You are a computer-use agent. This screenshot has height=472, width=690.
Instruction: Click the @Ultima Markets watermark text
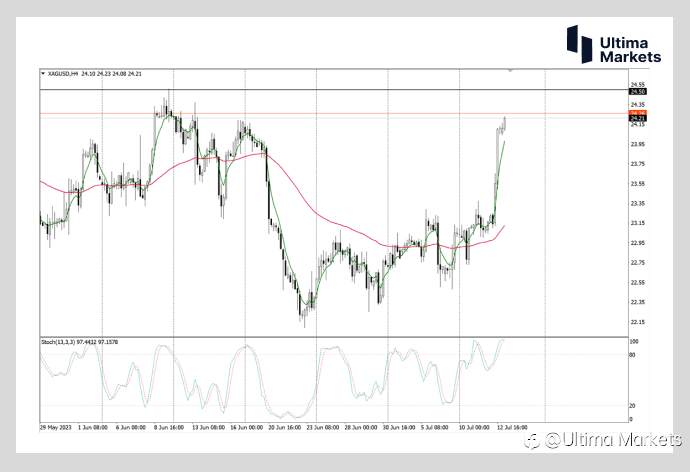point(614,440)
